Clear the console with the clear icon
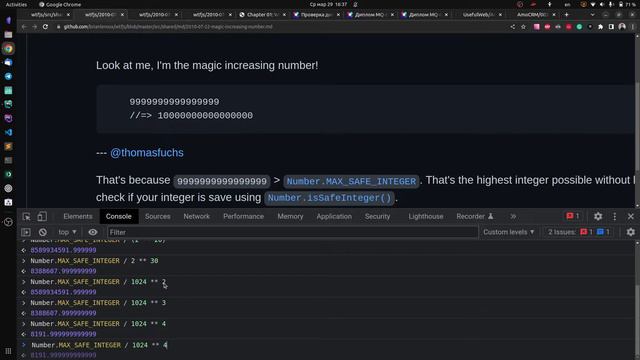 click(42, 232)
